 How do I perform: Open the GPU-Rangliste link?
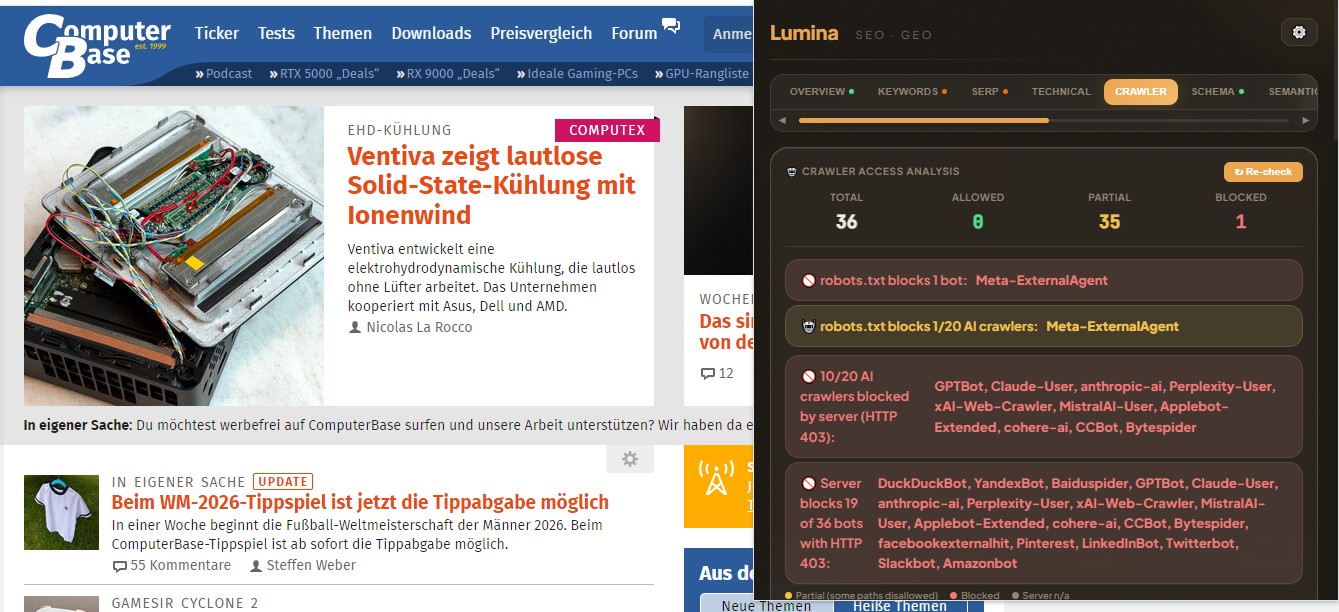pyautogui.click(x=702, y=73)
